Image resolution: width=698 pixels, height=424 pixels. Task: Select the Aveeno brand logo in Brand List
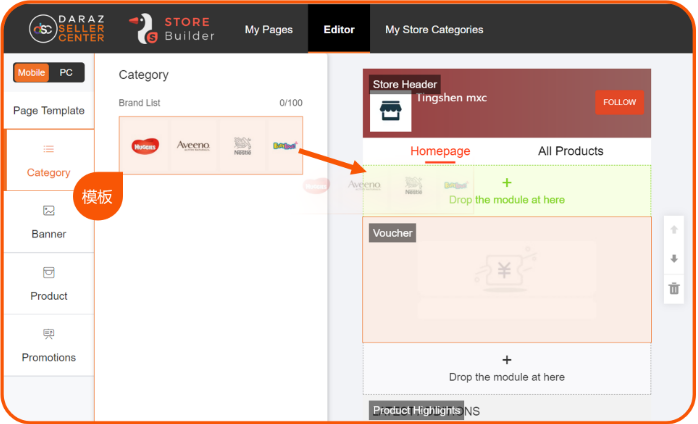click(x=193, y=146)
